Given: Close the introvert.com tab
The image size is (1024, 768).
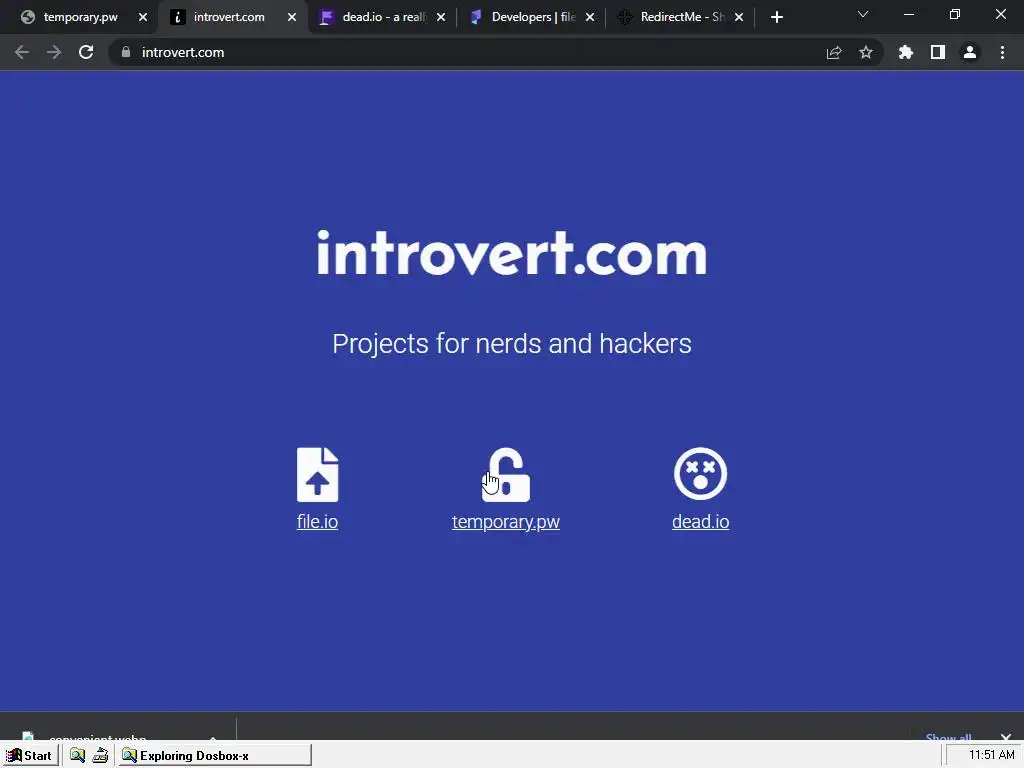Looking at the screenshot, I should click(x=292, y=17).
